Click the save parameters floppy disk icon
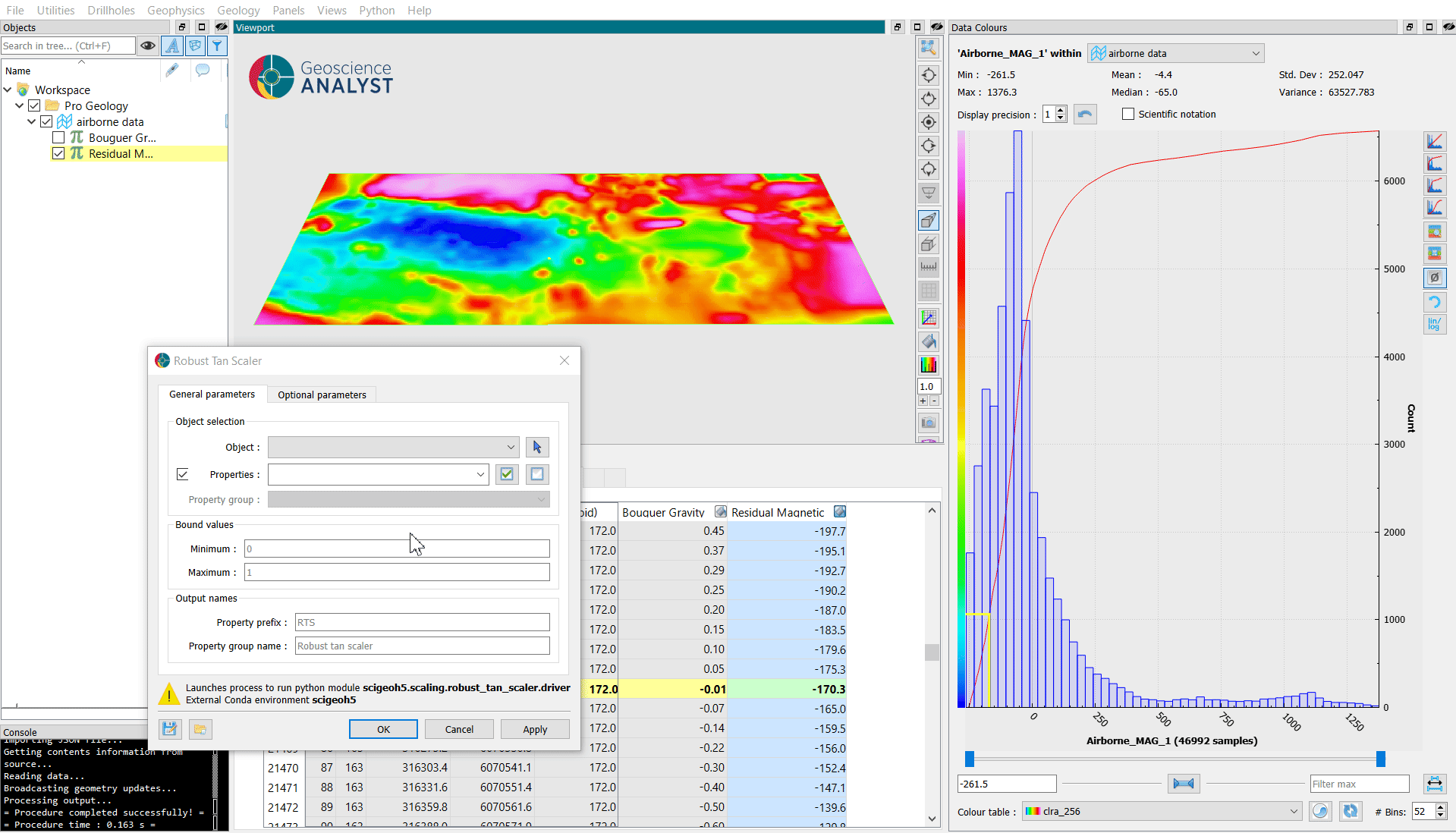 [x=170, y=729]
